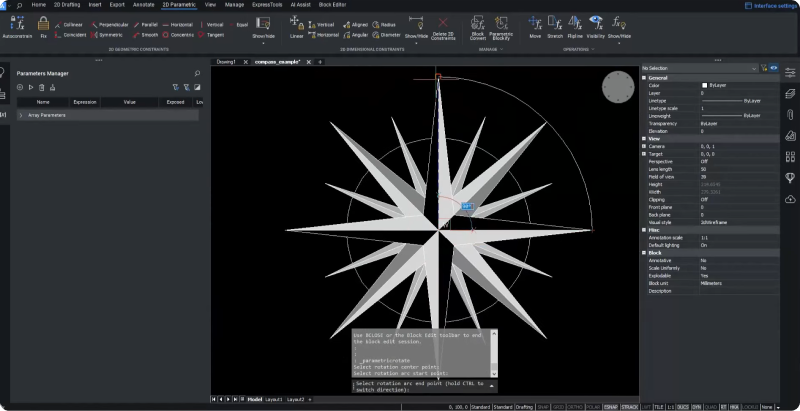Click the Delete 2D Constraints icon
Viewport: 800px width, 411px height.
click(442, 23)
